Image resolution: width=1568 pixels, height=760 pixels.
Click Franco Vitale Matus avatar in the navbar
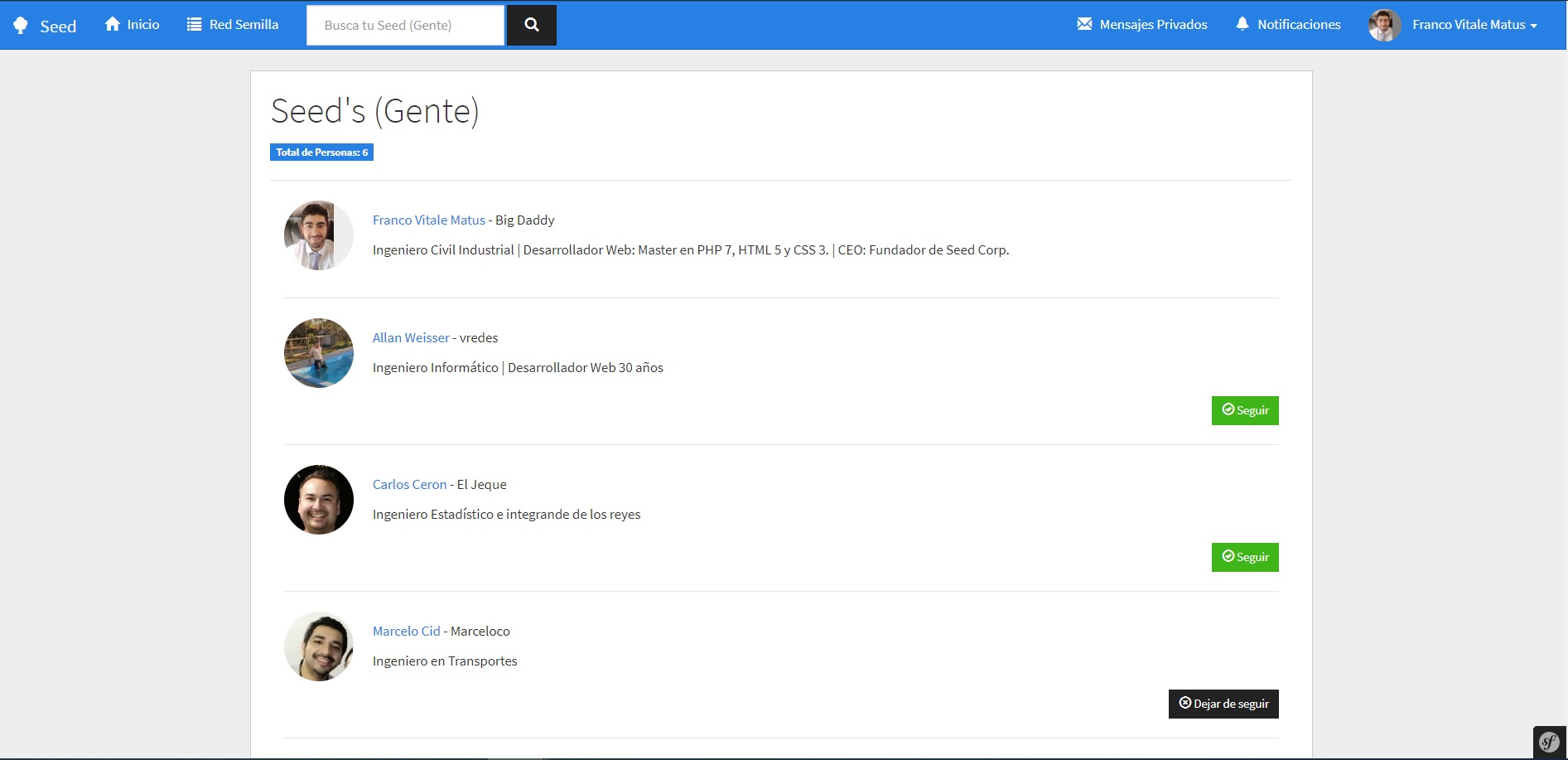(x=1383, y=24)
